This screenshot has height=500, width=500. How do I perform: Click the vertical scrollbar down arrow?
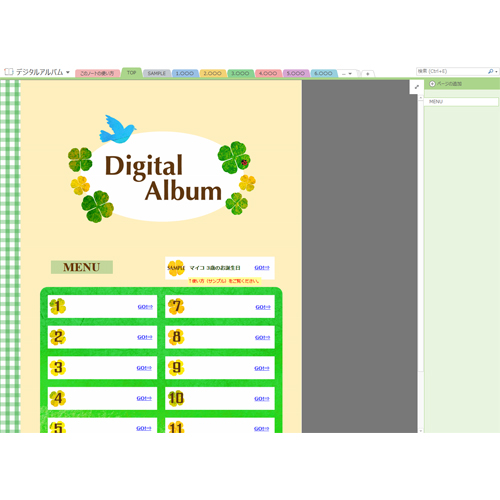point(421,431)
